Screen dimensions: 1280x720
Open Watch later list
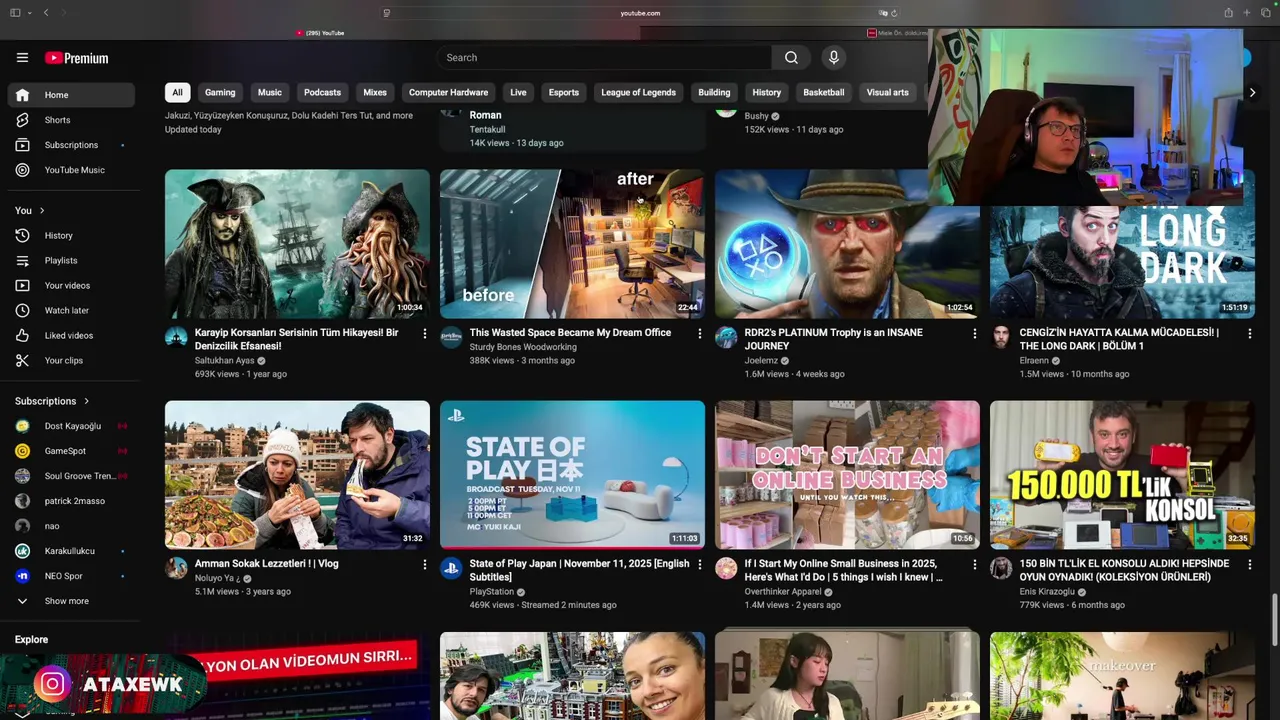(x=71, y=311)
